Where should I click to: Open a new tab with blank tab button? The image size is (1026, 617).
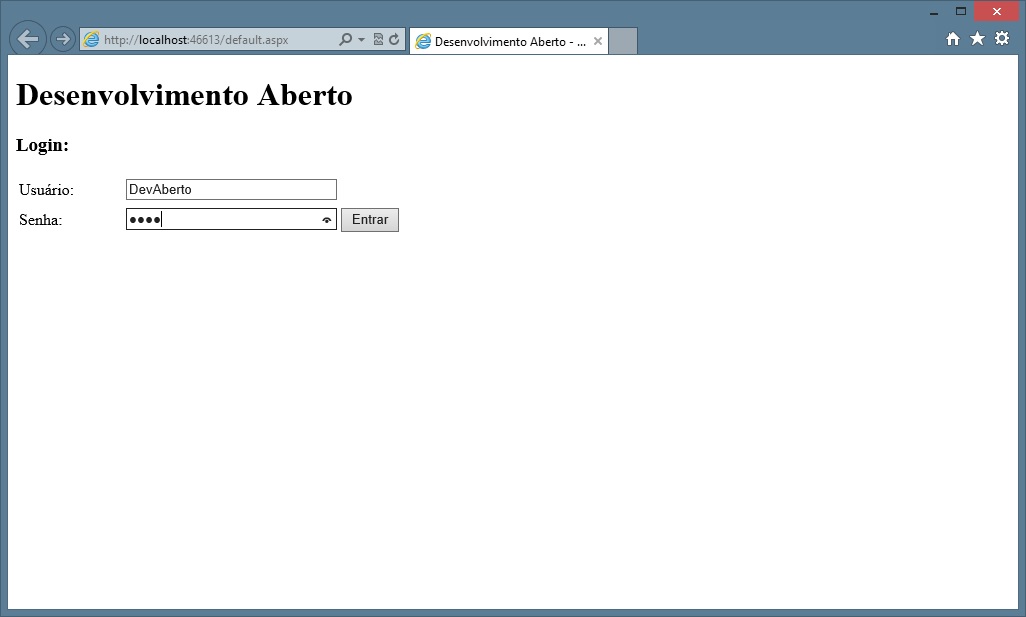[x=623, y=41]
